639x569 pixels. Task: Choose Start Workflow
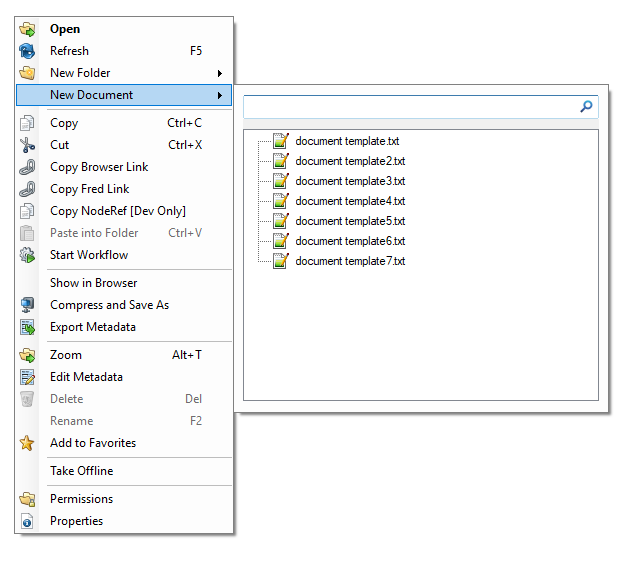coord(124,255)
